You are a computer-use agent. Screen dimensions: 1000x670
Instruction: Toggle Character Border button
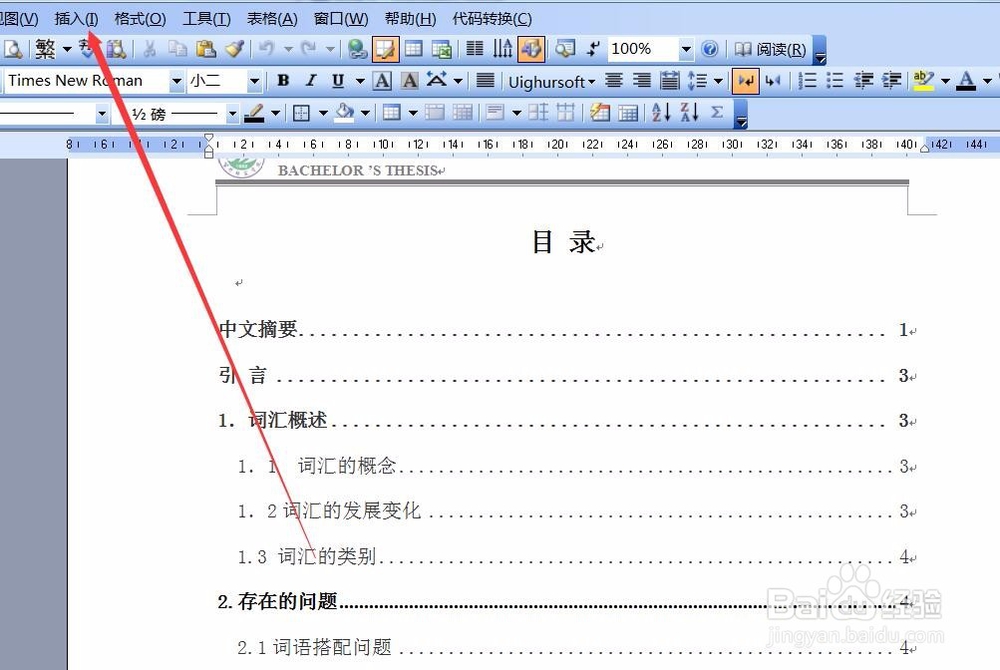tap(382, 80)
